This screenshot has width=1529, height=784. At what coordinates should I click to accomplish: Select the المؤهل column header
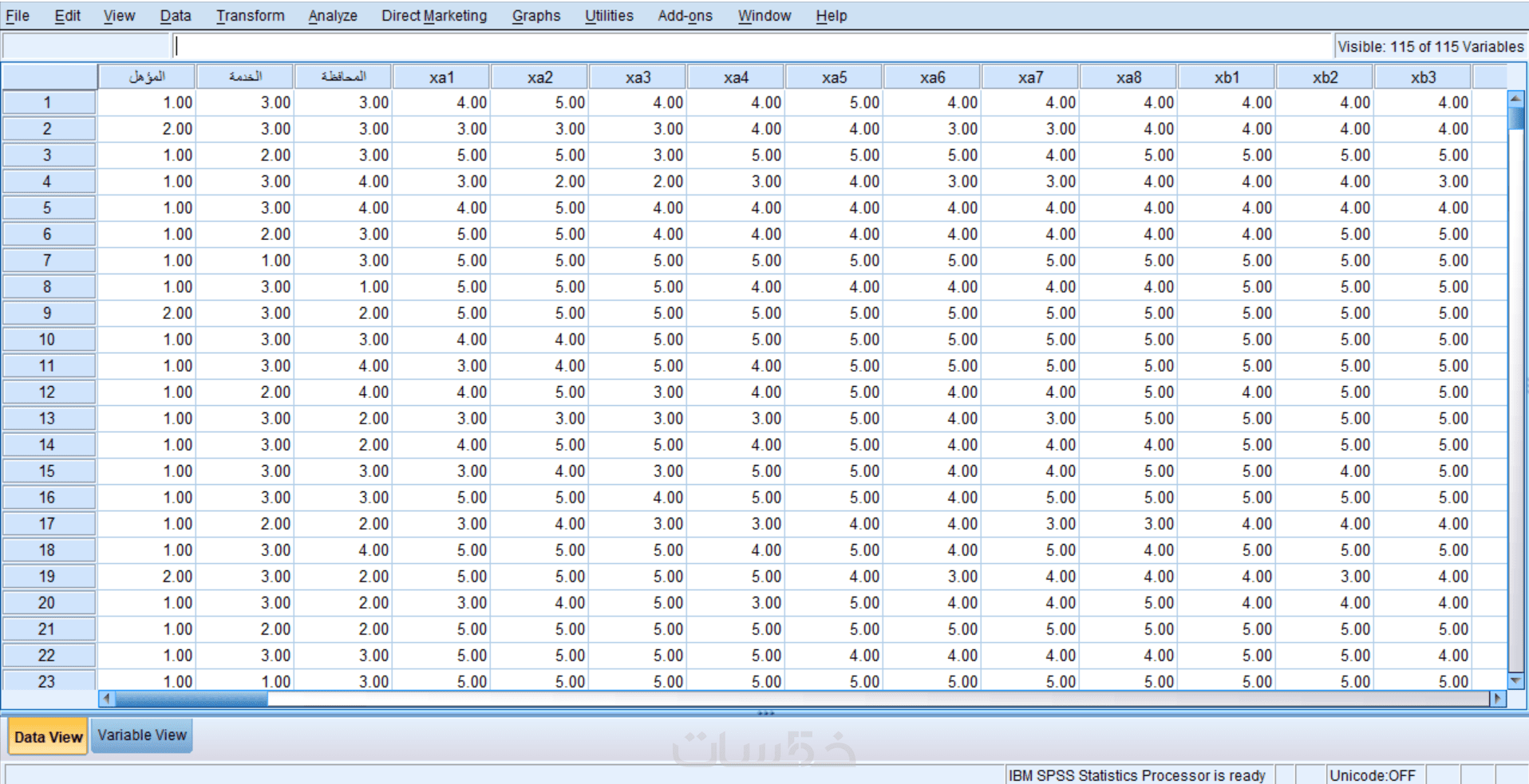coord(147,77)
